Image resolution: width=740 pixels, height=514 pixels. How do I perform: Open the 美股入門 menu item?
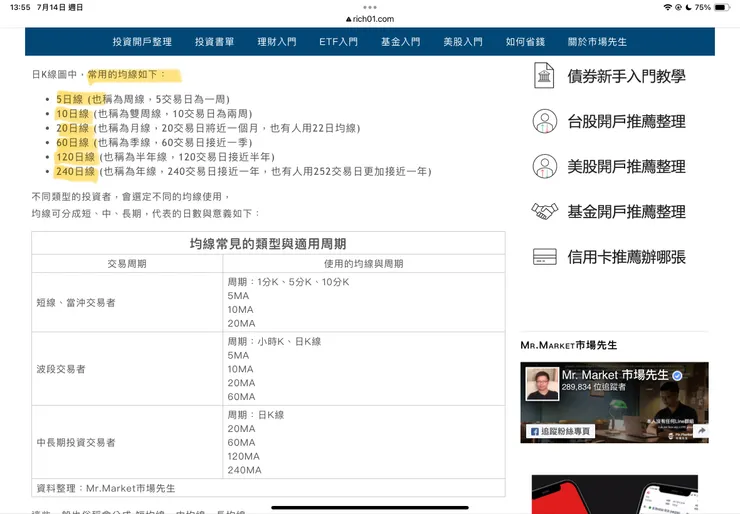tap(463, 42)
